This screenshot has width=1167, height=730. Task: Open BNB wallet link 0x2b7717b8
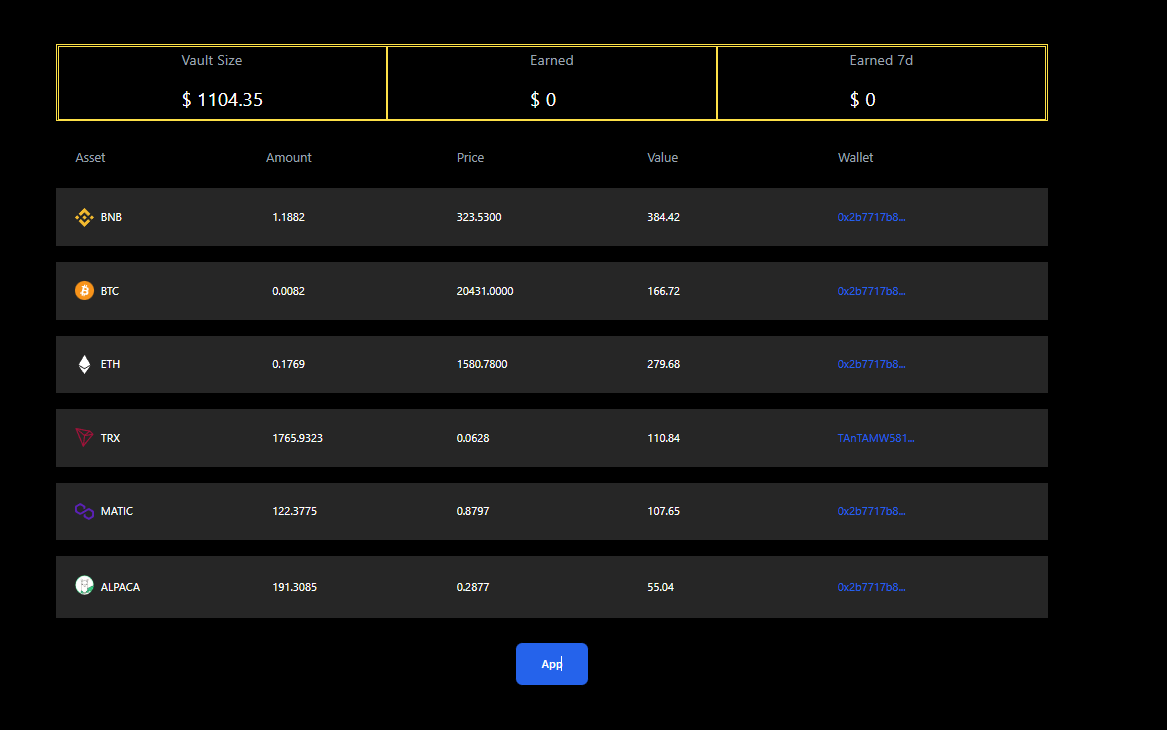click(871, 217)
